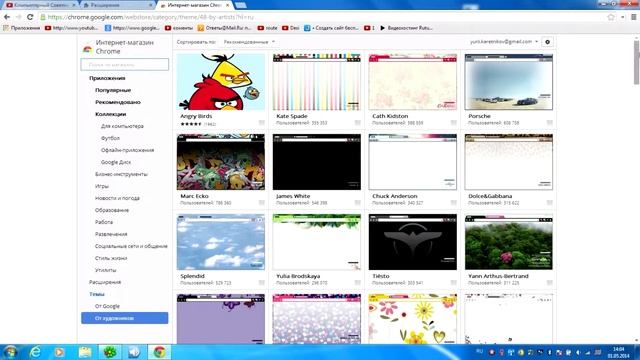Open the Cath Kidston theme thumbnail
The height and width of the screenshot is (360, 640).
[413, 82]
